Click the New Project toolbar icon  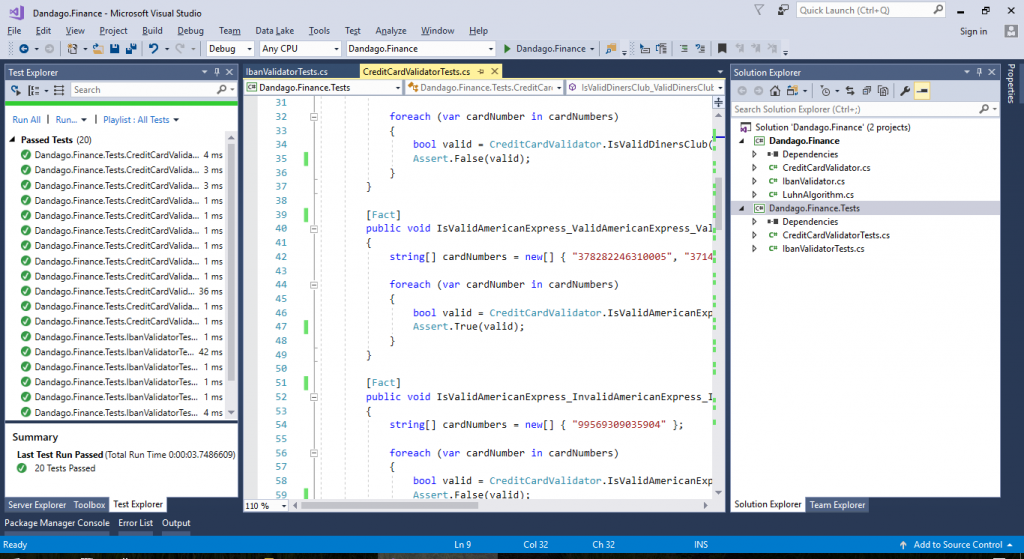(x=72, y=48)
